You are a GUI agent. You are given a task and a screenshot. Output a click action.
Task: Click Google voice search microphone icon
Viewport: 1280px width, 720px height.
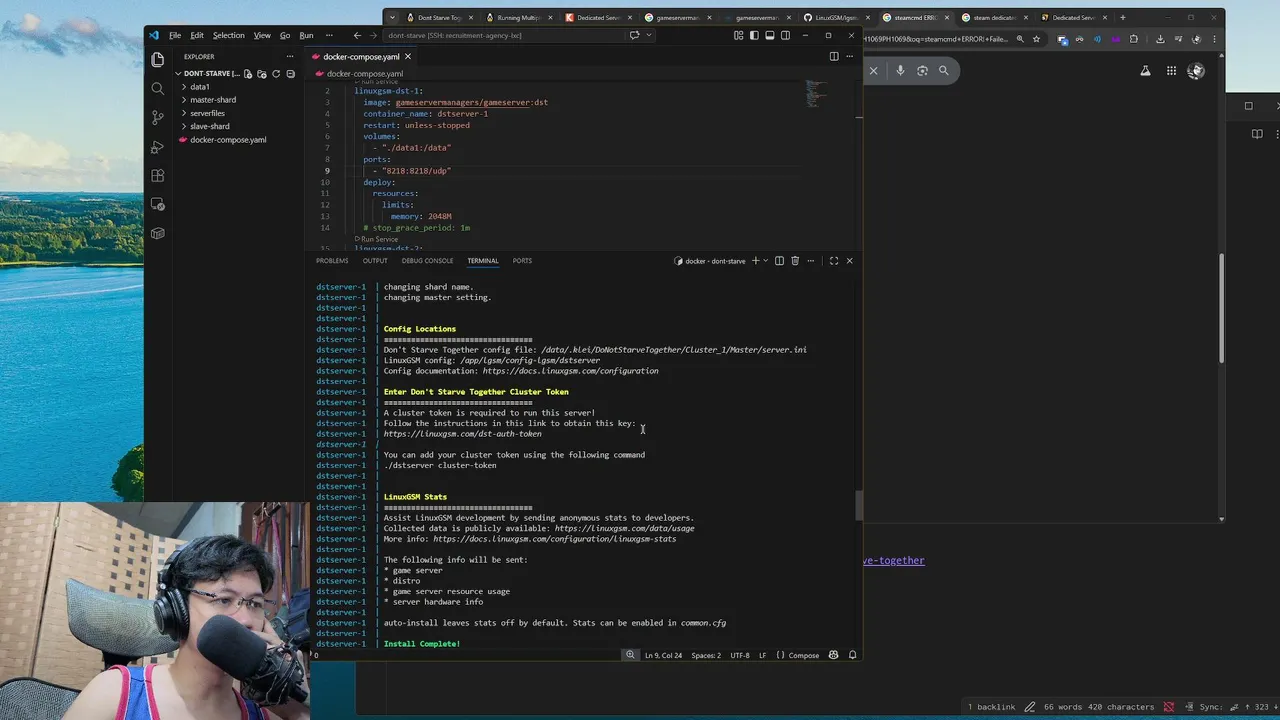coord(900,70)
